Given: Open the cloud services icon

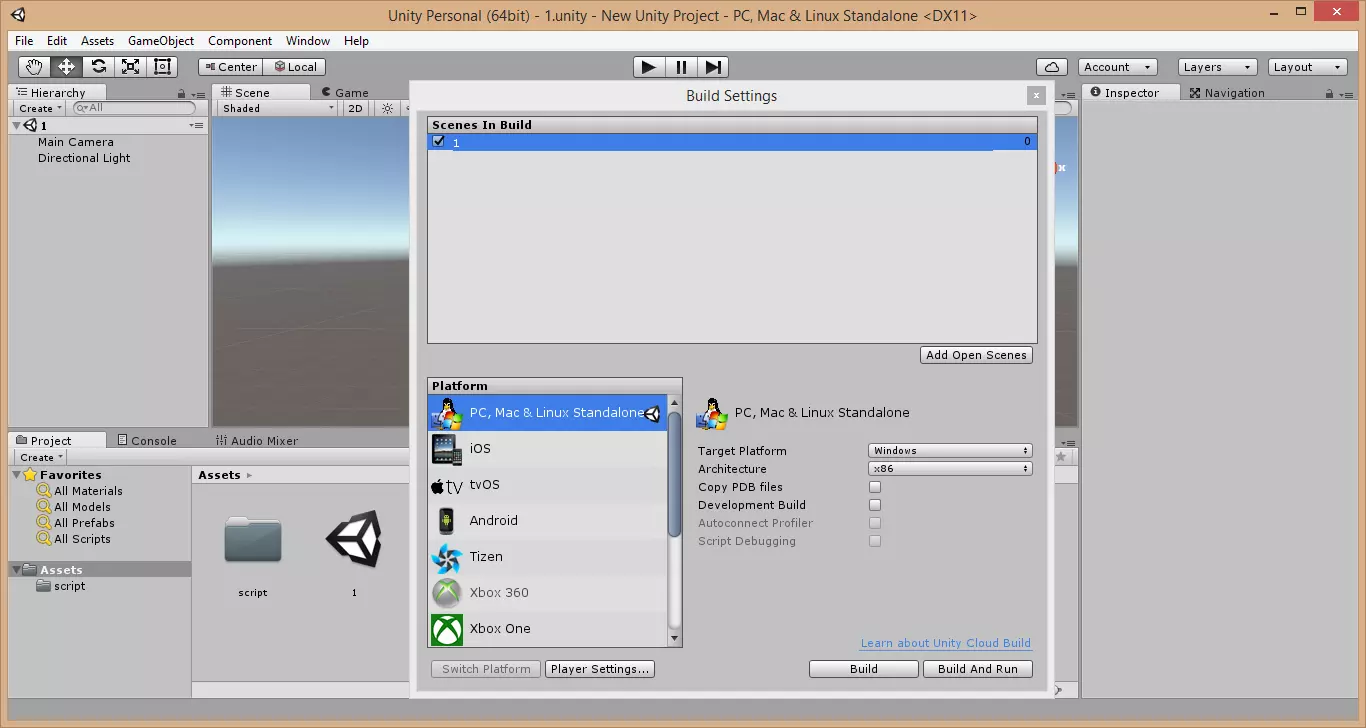Looking at the screenshot, I should point(1051,67).
